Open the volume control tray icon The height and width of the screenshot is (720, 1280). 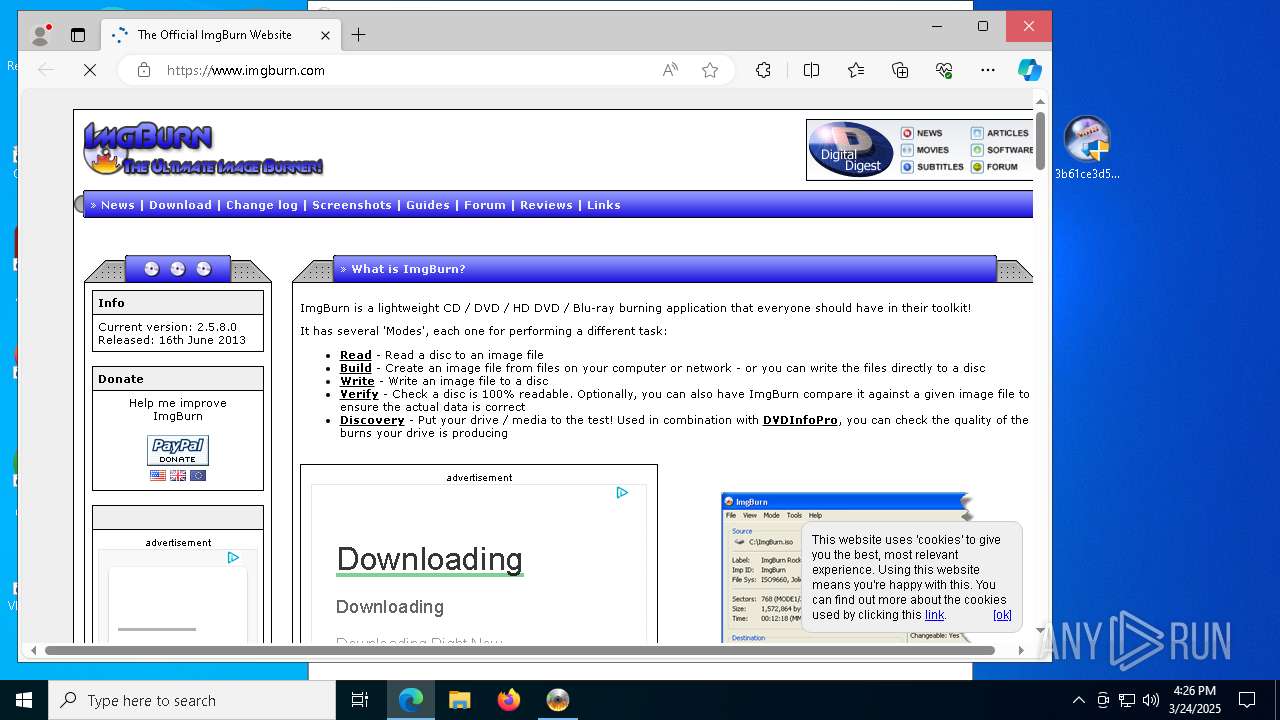[1151, 700]
